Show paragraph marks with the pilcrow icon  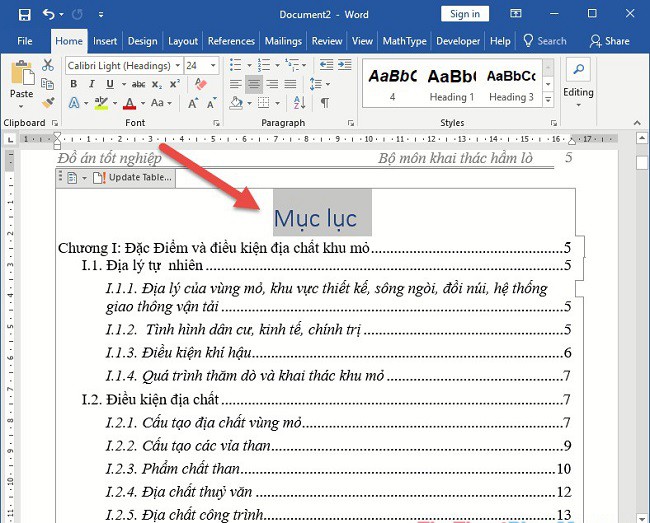[325, 103]
